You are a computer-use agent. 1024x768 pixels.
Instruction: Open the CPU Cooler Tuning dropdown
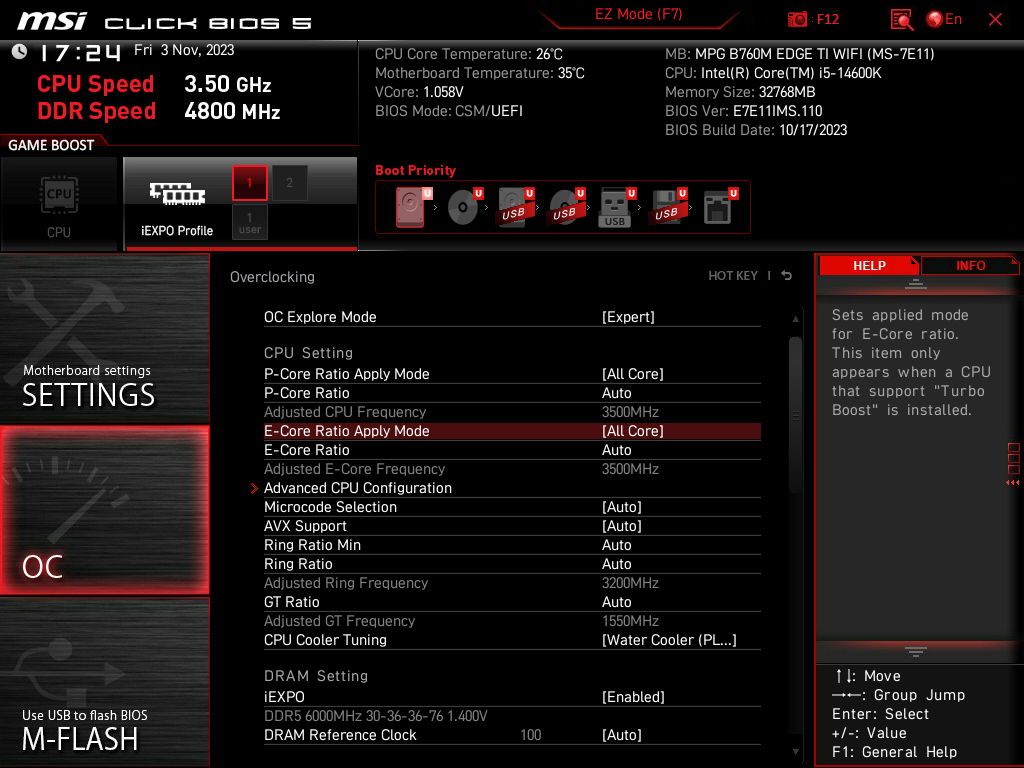[x=669, y=640]
